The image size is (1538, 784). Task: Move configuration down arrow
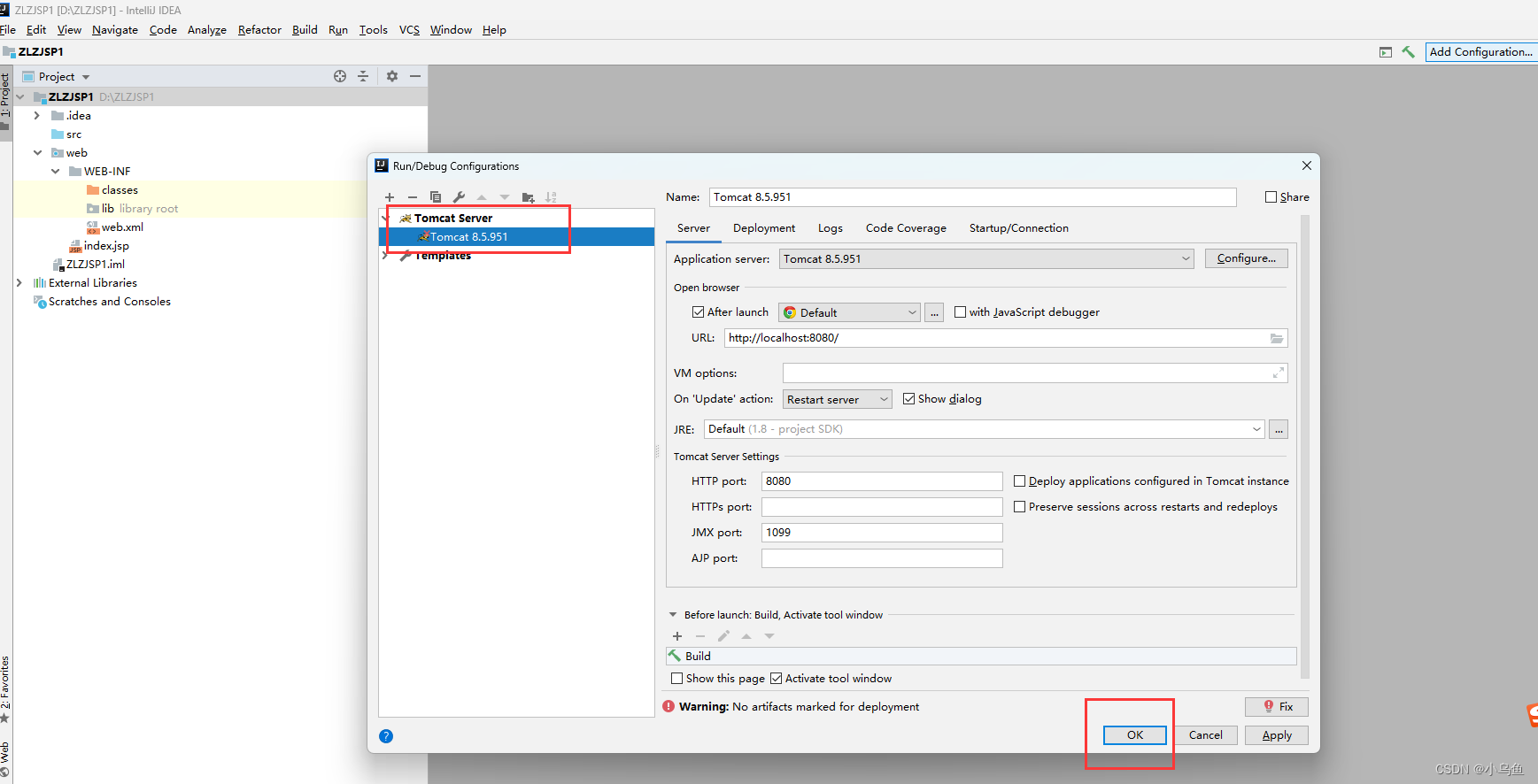coord(505,197)
